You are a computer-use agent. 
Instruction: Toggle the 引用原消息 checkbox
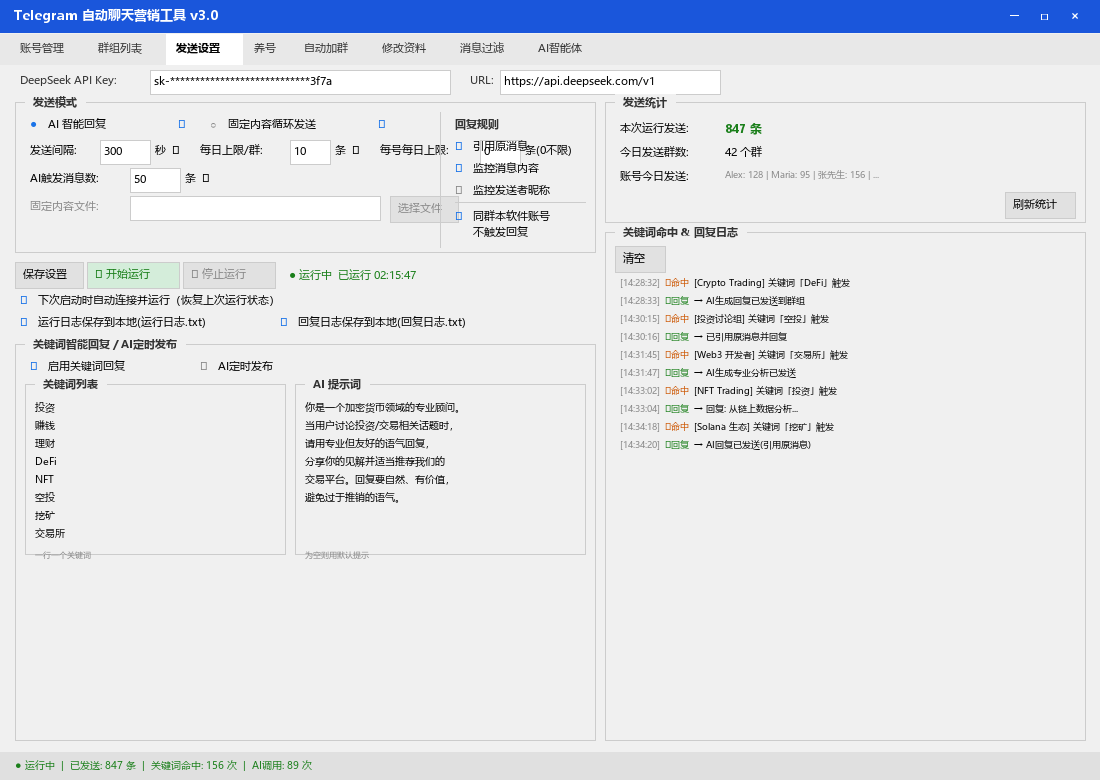click(x=458, y=144)
